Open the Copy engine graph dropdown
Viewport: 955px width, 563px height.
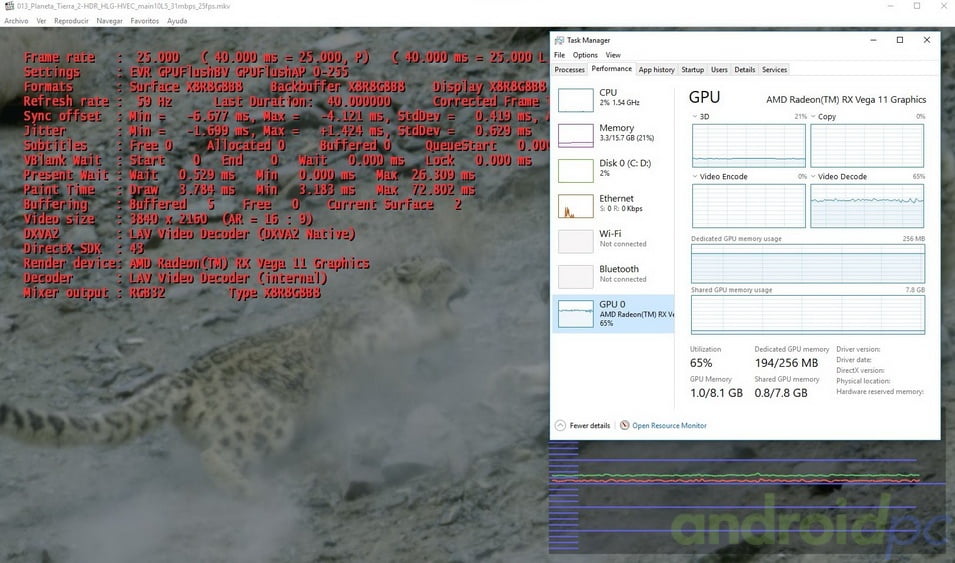(814, 117)
